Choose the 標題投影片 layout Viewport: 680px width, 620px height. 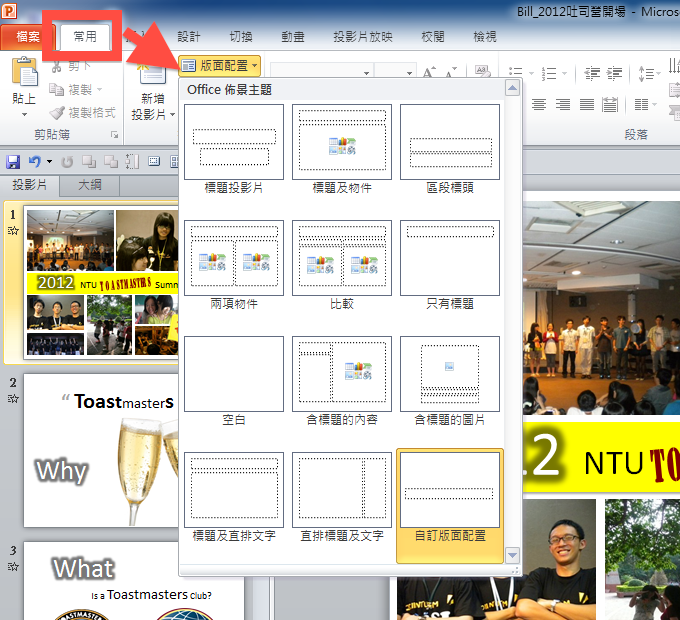(x=234, y=150)
